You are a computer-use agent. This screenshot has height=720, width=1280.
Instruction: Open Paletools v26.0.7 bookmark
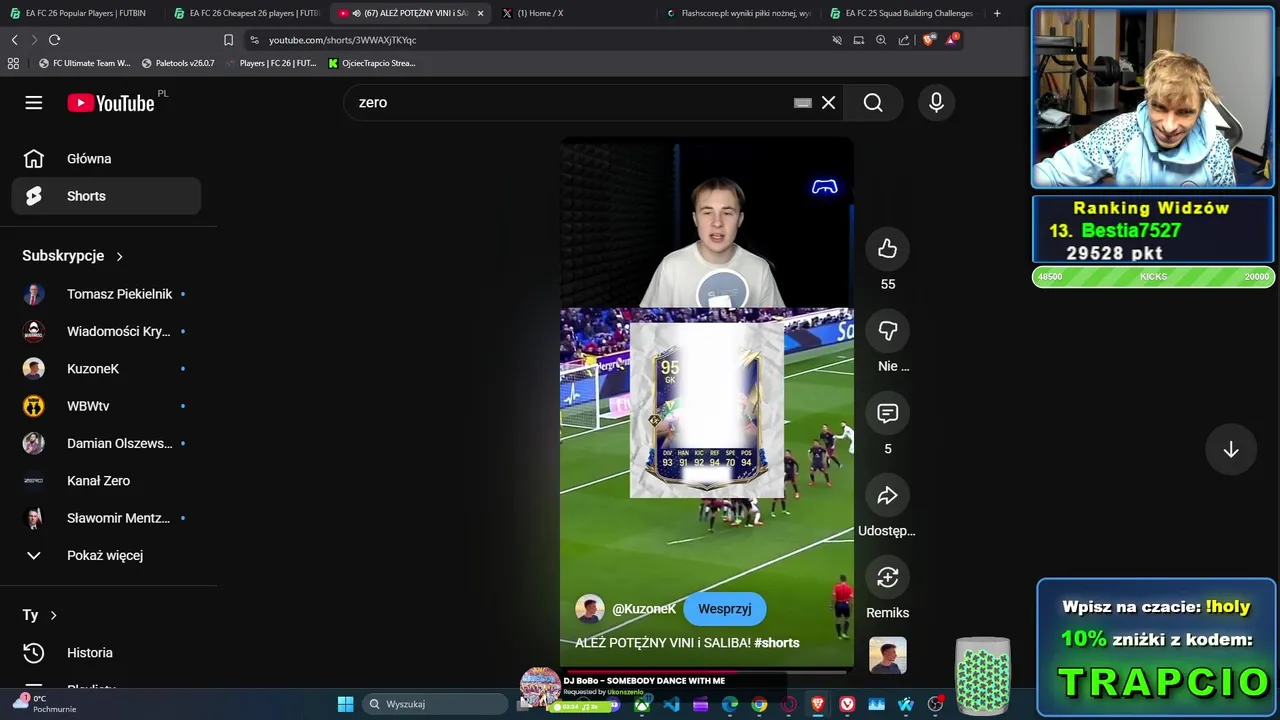[178, 63]
